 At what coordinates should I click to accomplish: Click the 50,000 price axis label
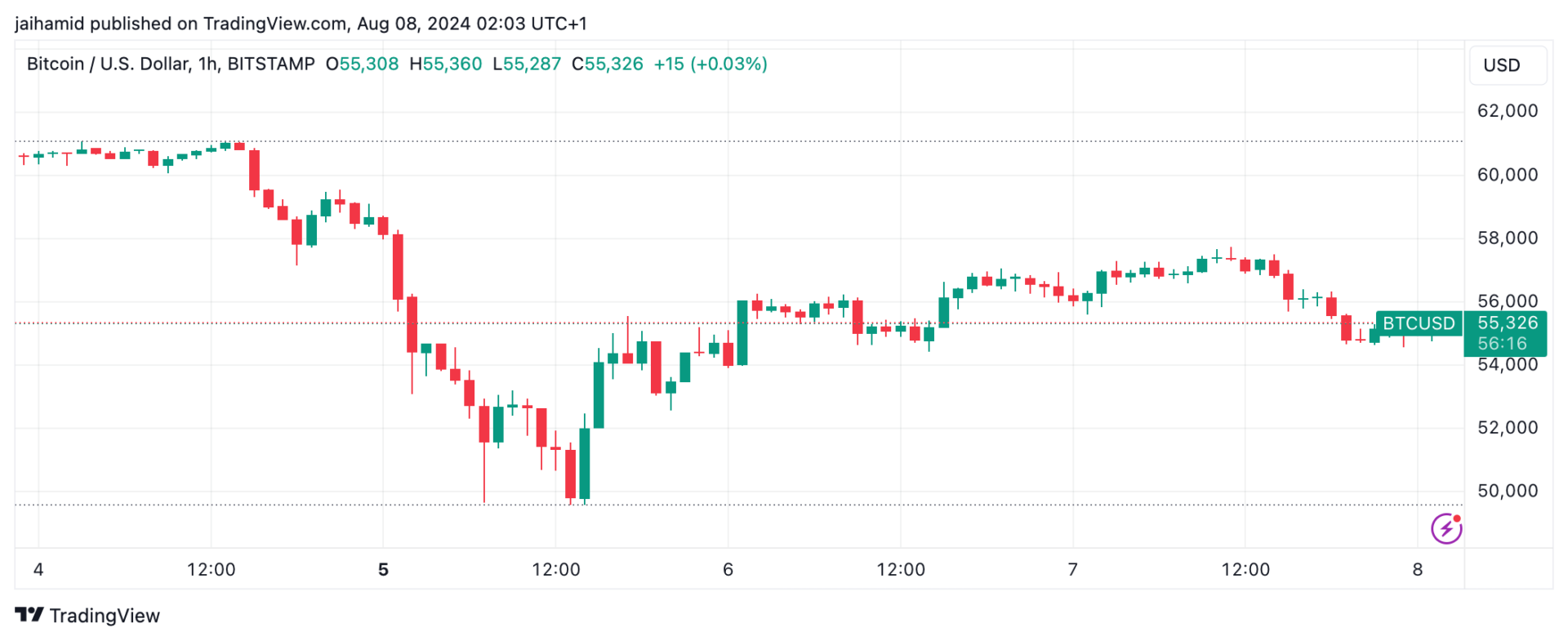tap(1507, 491)
